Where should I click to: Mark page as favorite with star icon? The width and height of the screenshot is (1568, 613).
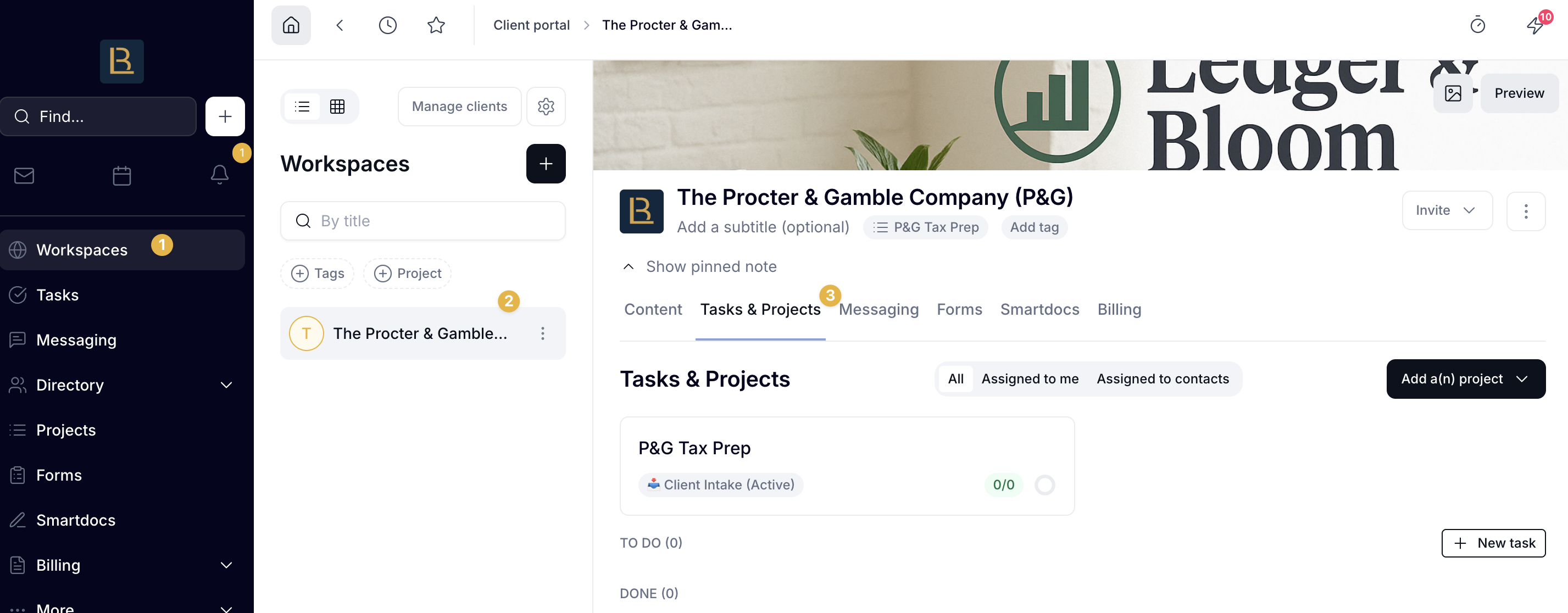[x=436, y=25]
